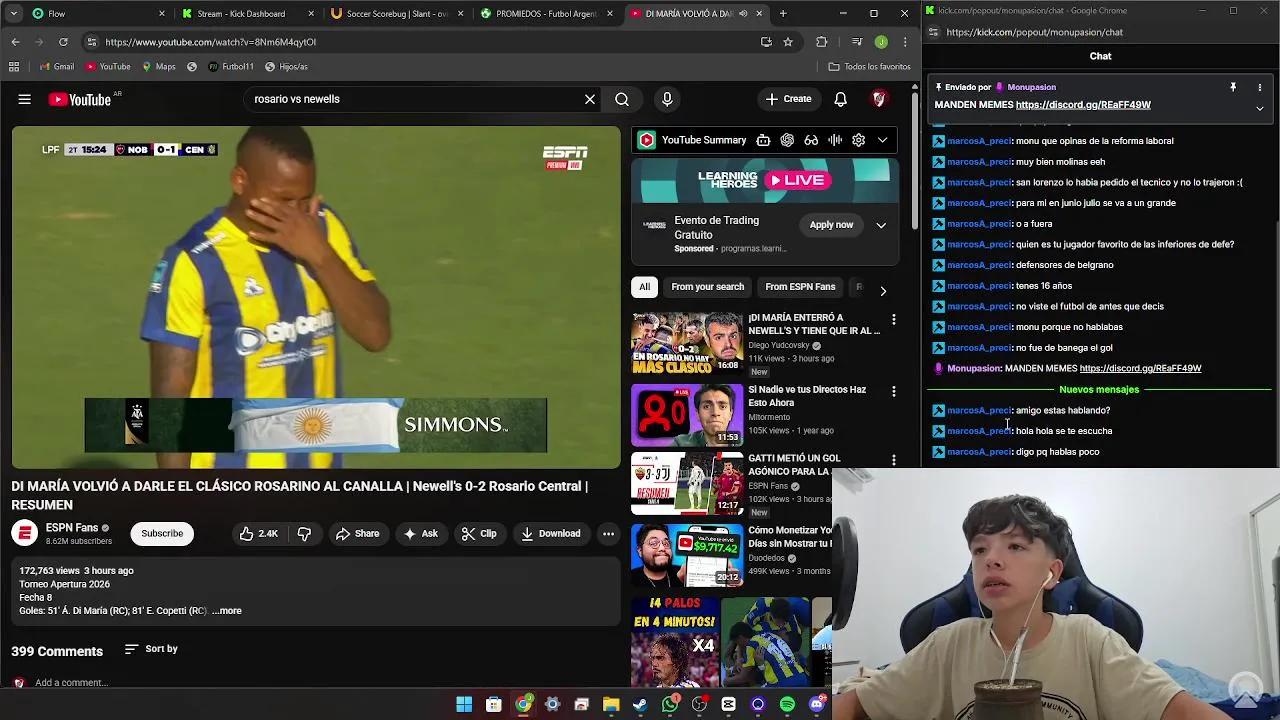Select the glasses icon in YouTube Summary
Screen dimensions: 1280x720
click(x=811, y=140)
